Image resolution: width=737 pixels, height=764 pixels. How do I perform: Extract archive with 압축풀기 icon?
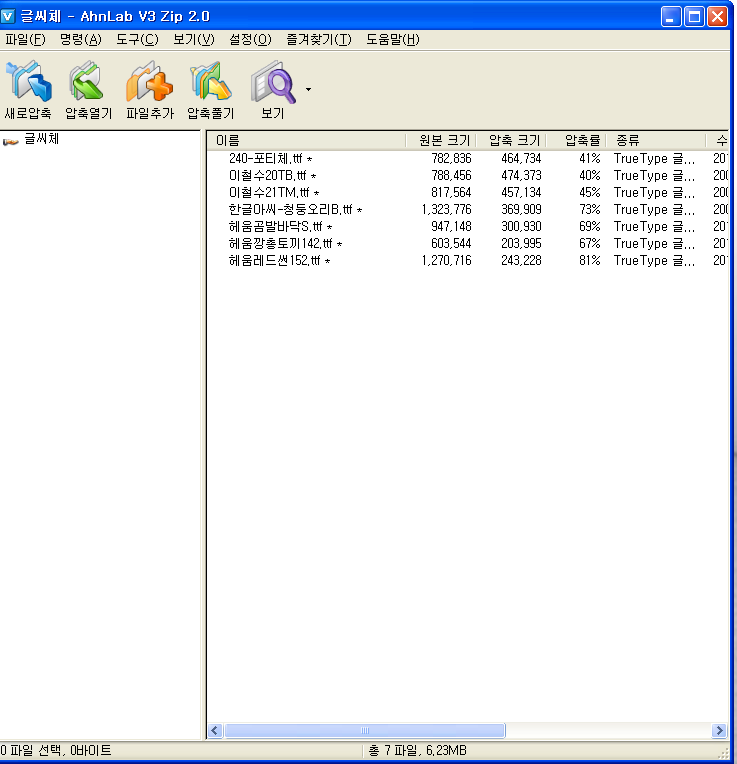(210, 82)
